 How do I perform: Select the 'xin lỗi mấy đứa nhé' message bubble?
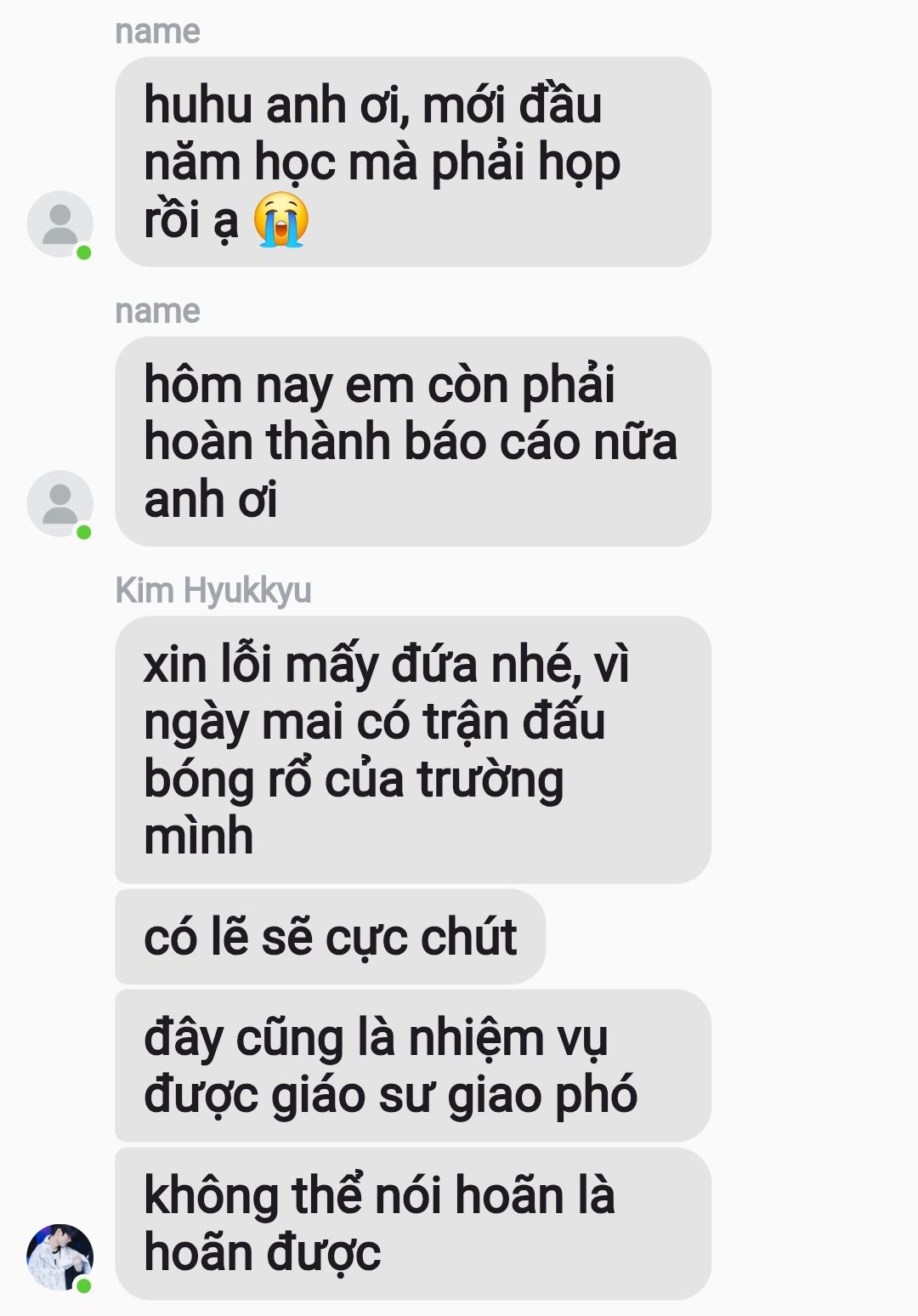413,750
